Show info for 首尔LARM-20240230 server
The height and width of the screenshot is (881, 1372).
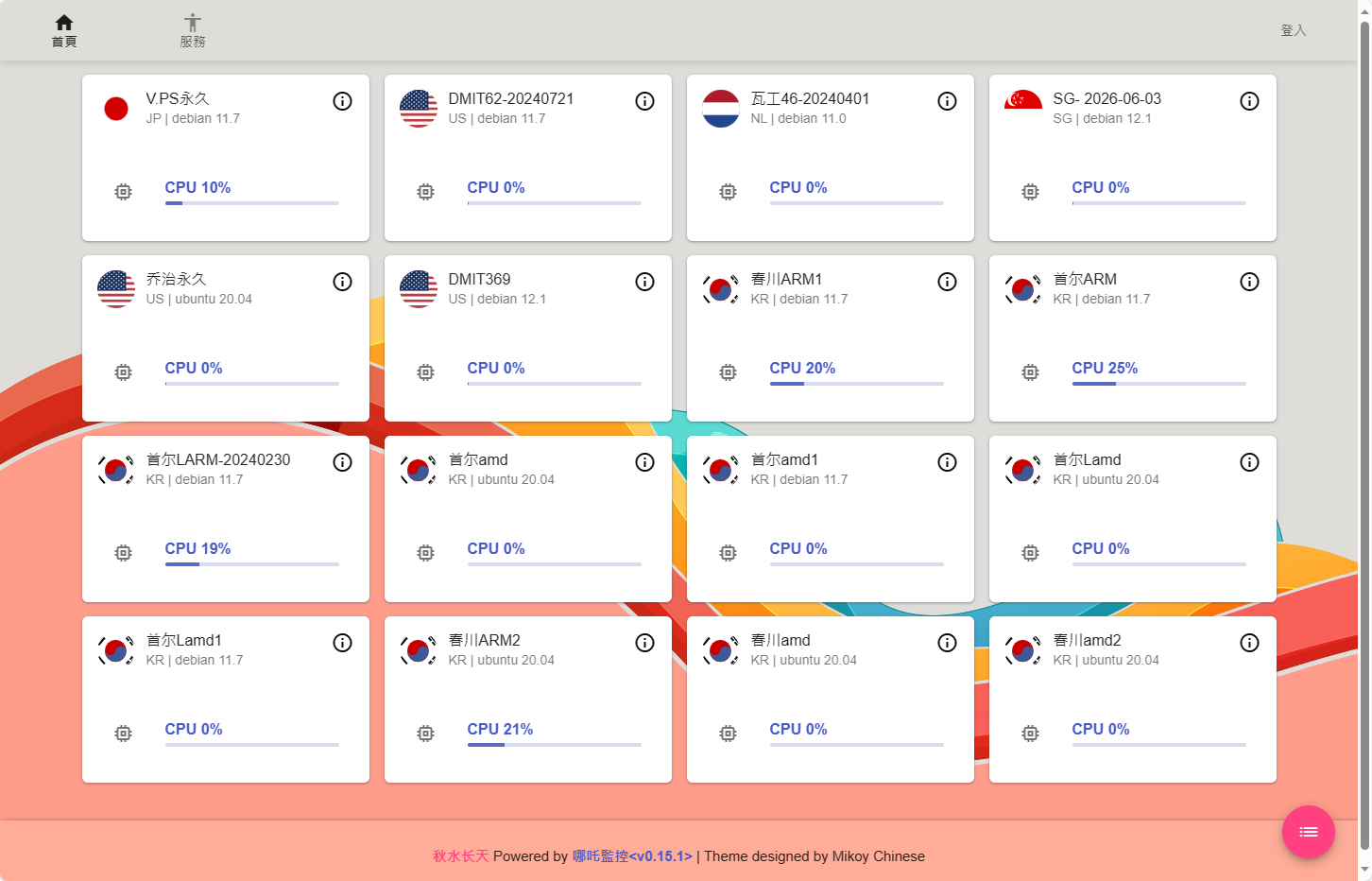click(x=342, y=462)
